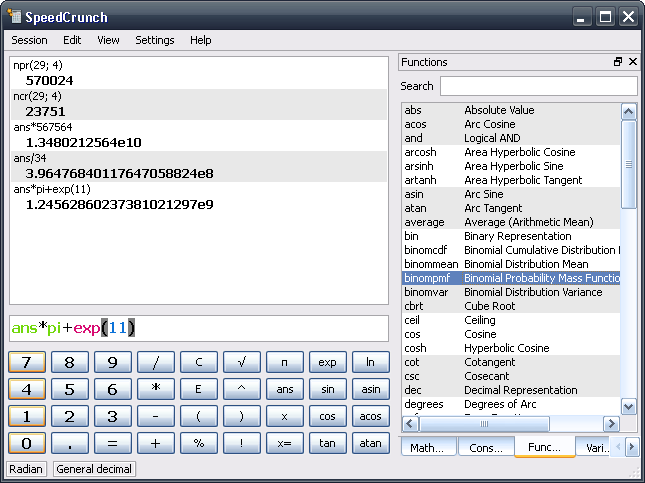The width and height of the screenshot is (645, 483).
Task: Close the Functions dock panel
Action: coord(633,62)
